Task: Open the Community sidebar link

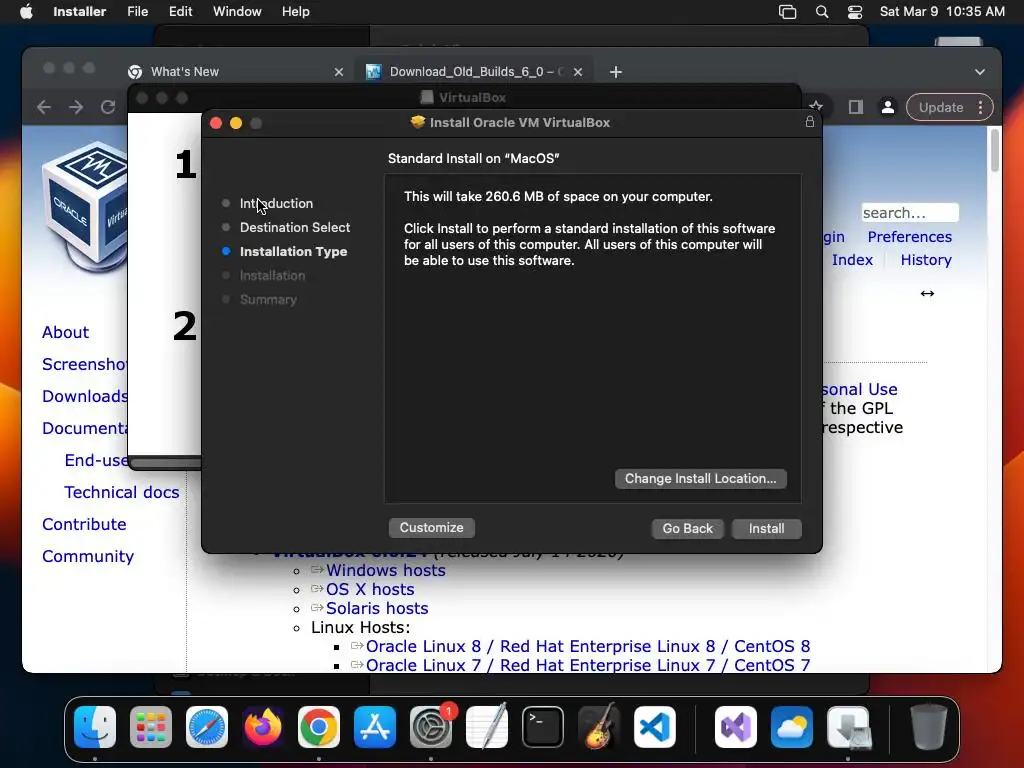Action: 88,556
